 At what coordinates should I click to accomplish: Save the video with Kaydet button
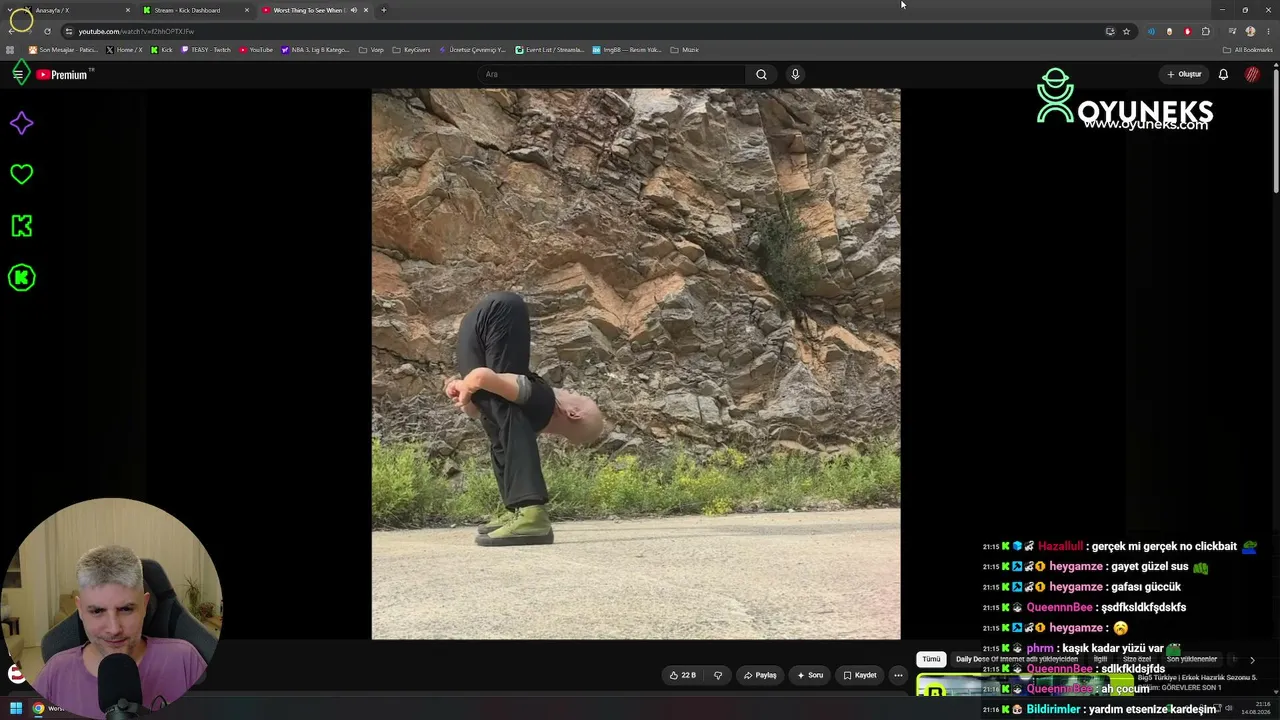[x=860, y=675]
